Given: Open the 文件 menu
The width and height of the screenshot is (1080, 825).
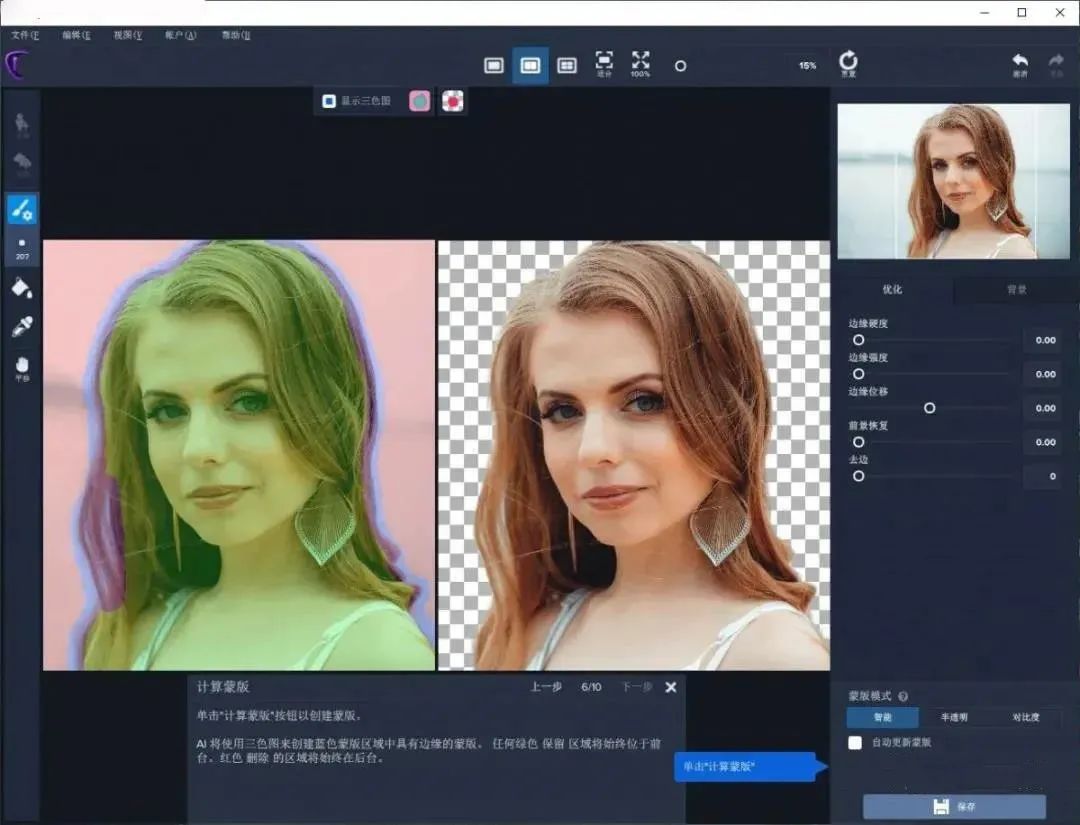Looking at the screenshot, I should [x=24, y=35].
